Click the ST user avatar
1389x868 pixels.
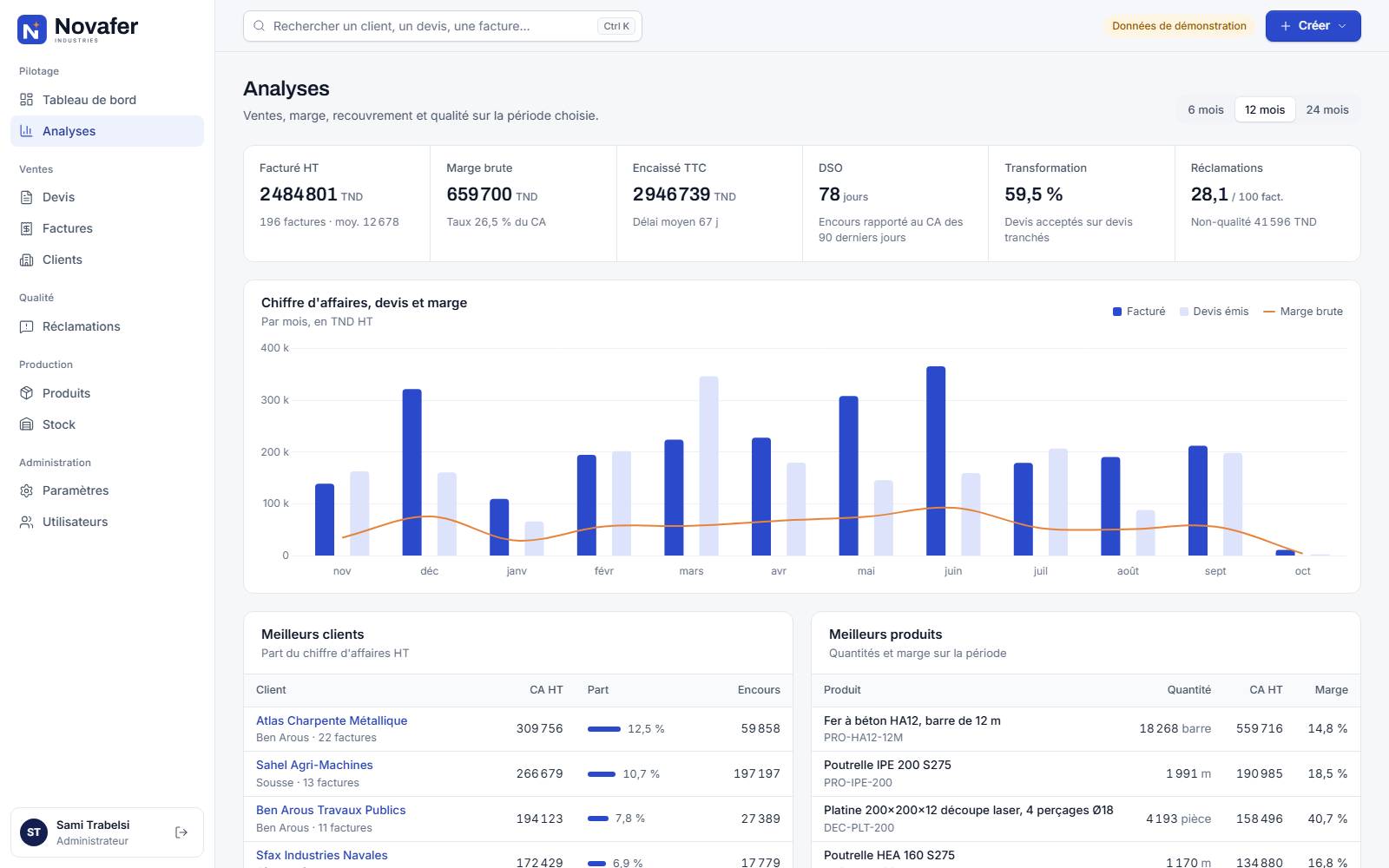34,832
